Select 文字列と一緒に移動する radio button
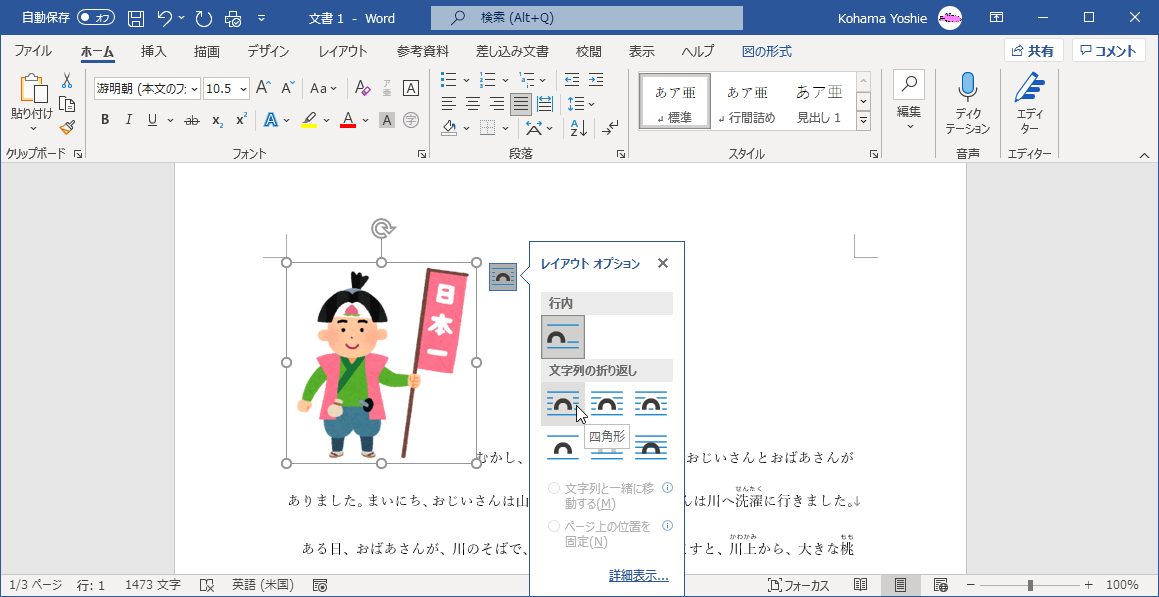This screenshot has width=1159, height=597. coord(554,488)
